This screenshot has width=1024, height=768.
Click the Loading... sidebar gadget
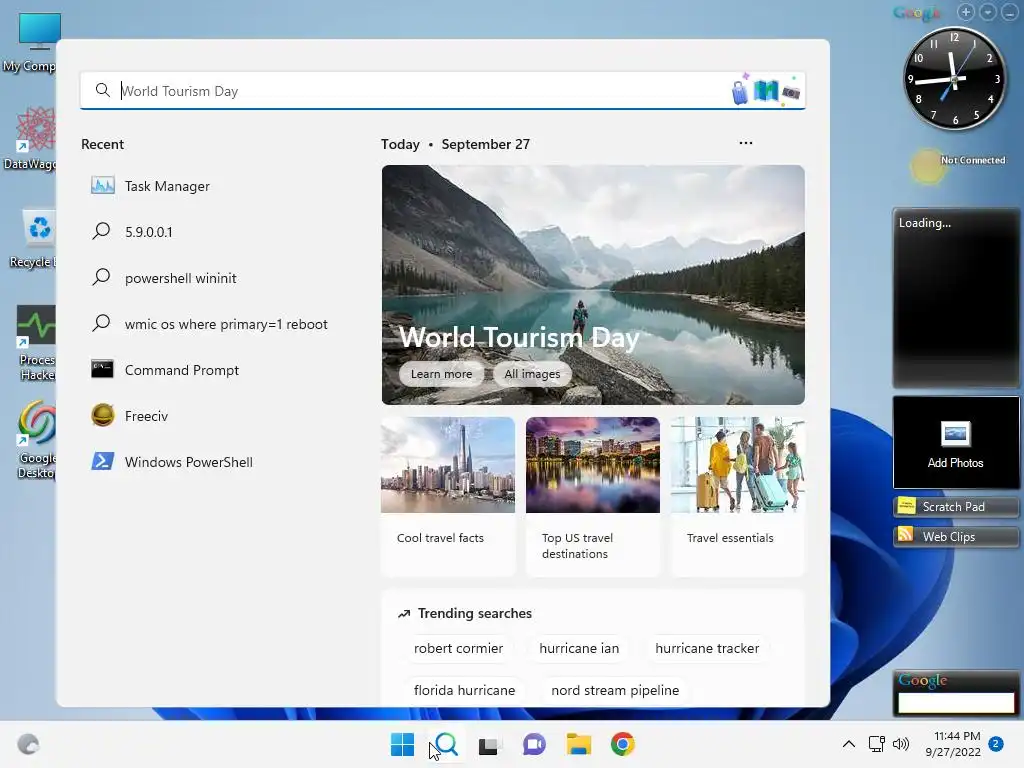[955, 299]
